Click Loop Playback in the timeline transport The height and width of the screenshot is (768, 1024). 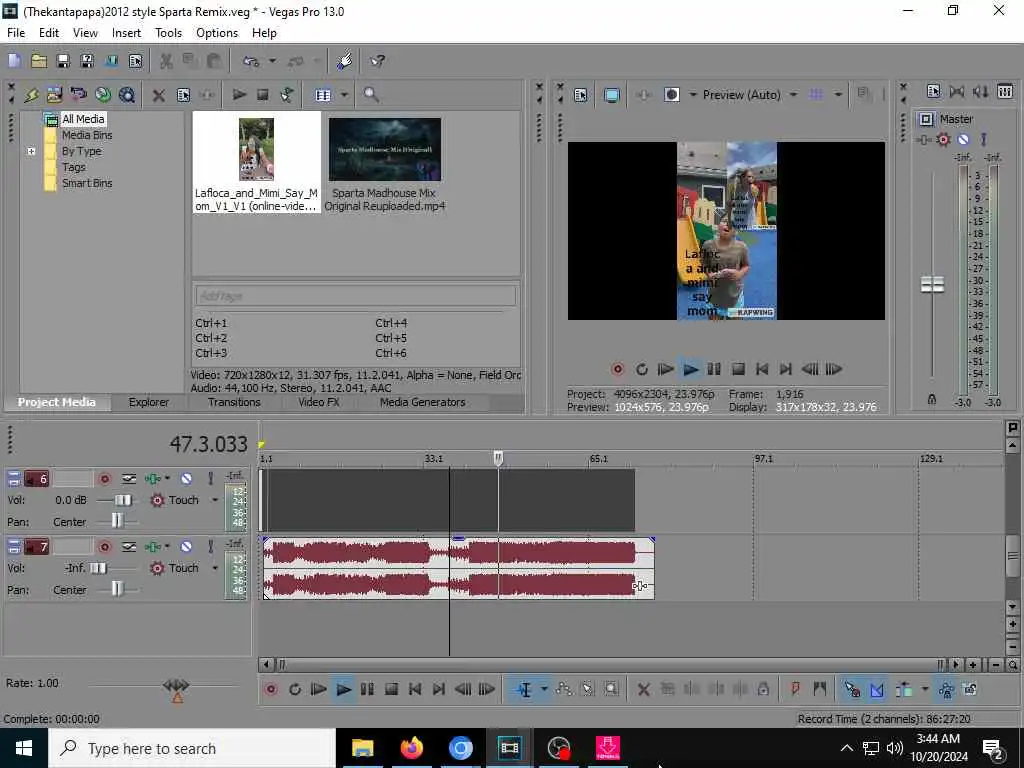[295, 689]
